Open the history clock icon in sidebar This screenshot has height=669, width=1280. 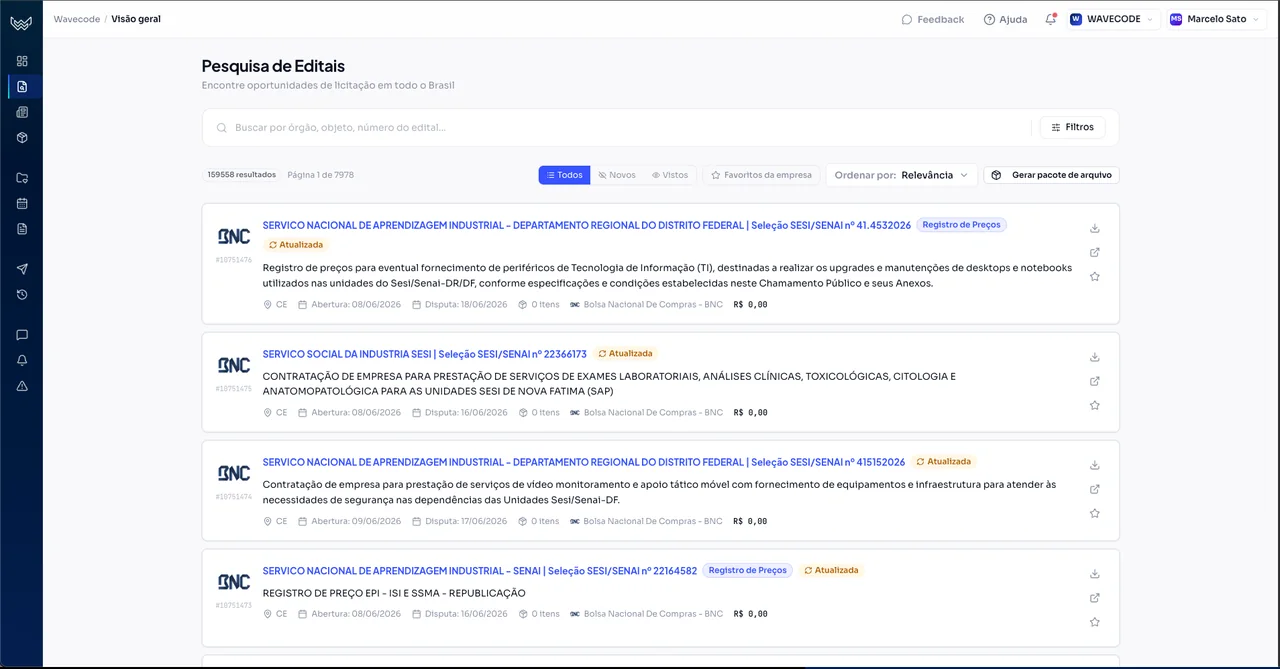click(x=22, y=295)
